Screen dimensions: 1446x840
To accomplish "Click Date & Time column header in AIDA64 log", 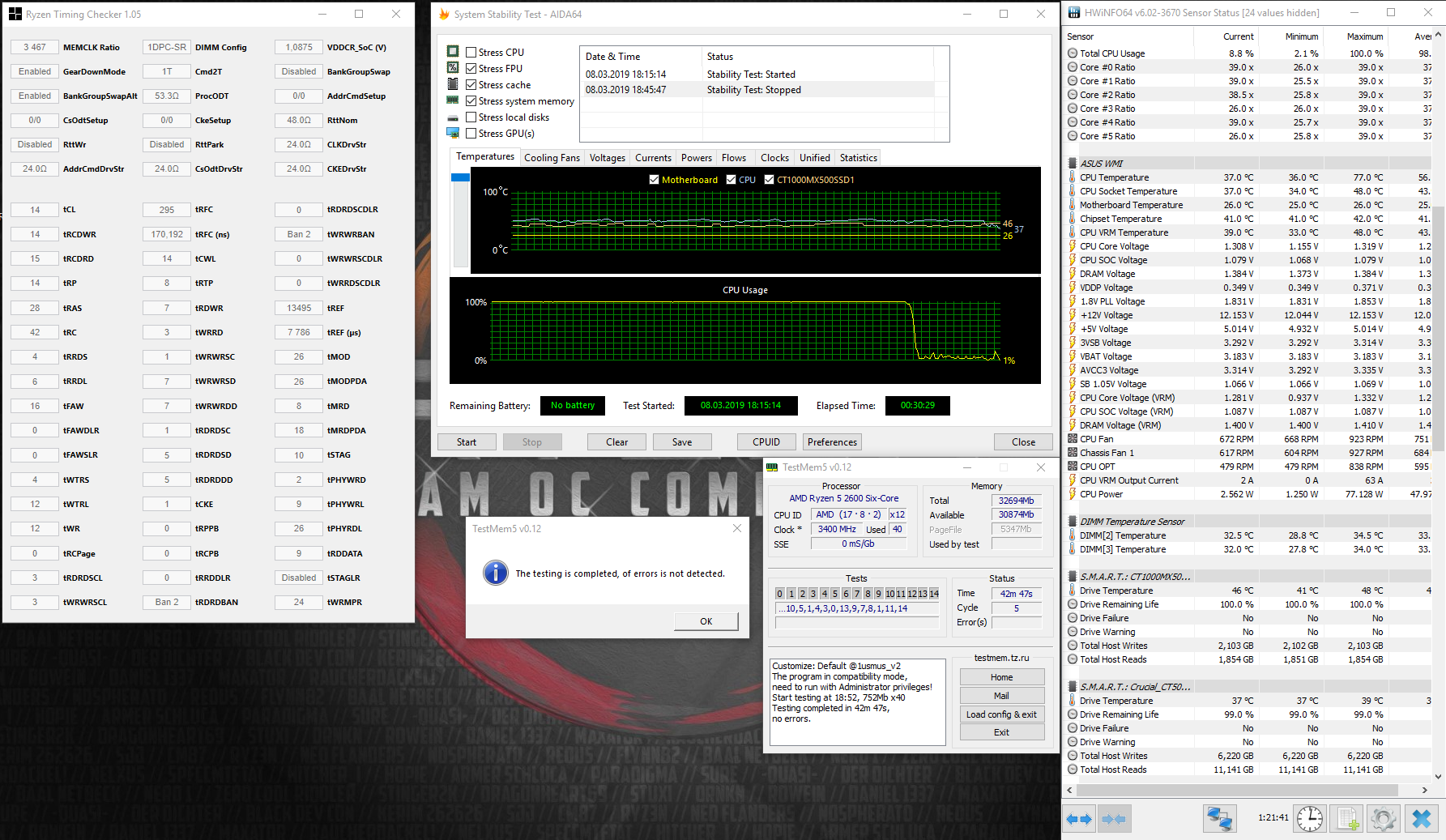I will pos(641,57).
